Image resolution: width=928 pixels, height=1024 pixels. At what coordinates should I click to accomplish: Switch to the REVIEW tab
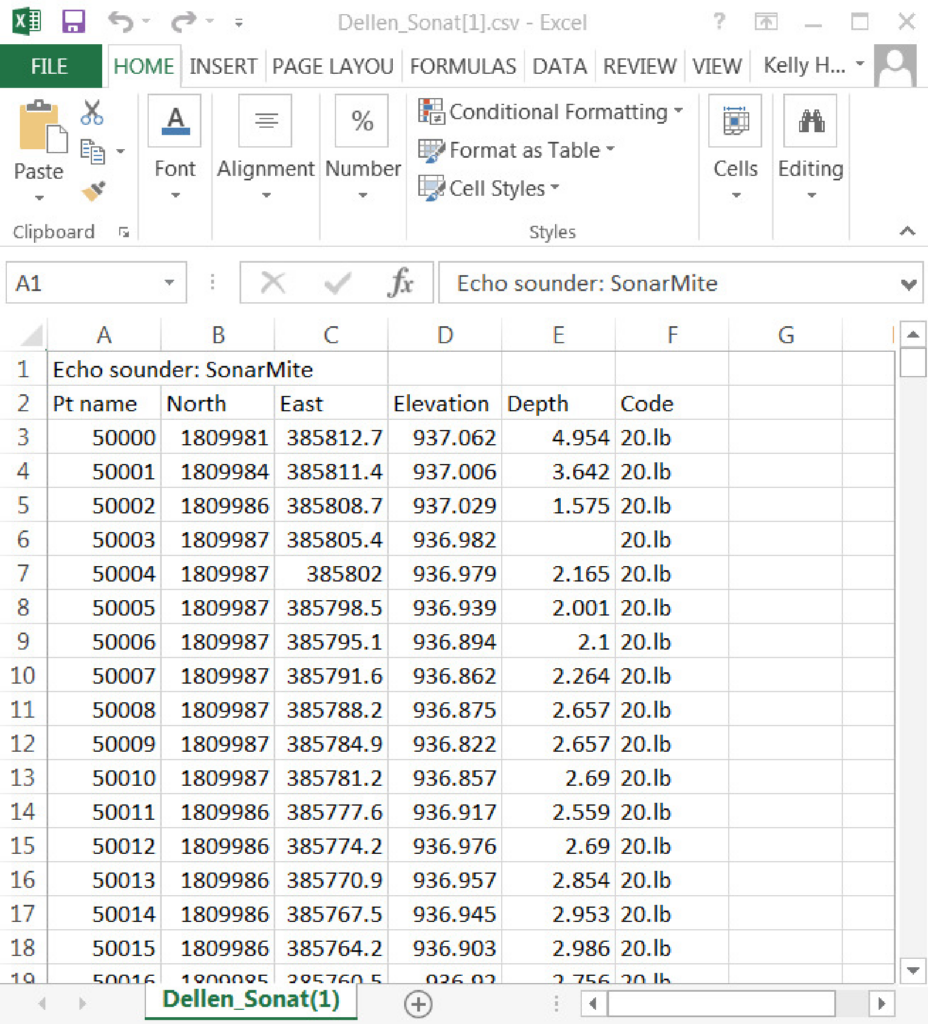639,66
